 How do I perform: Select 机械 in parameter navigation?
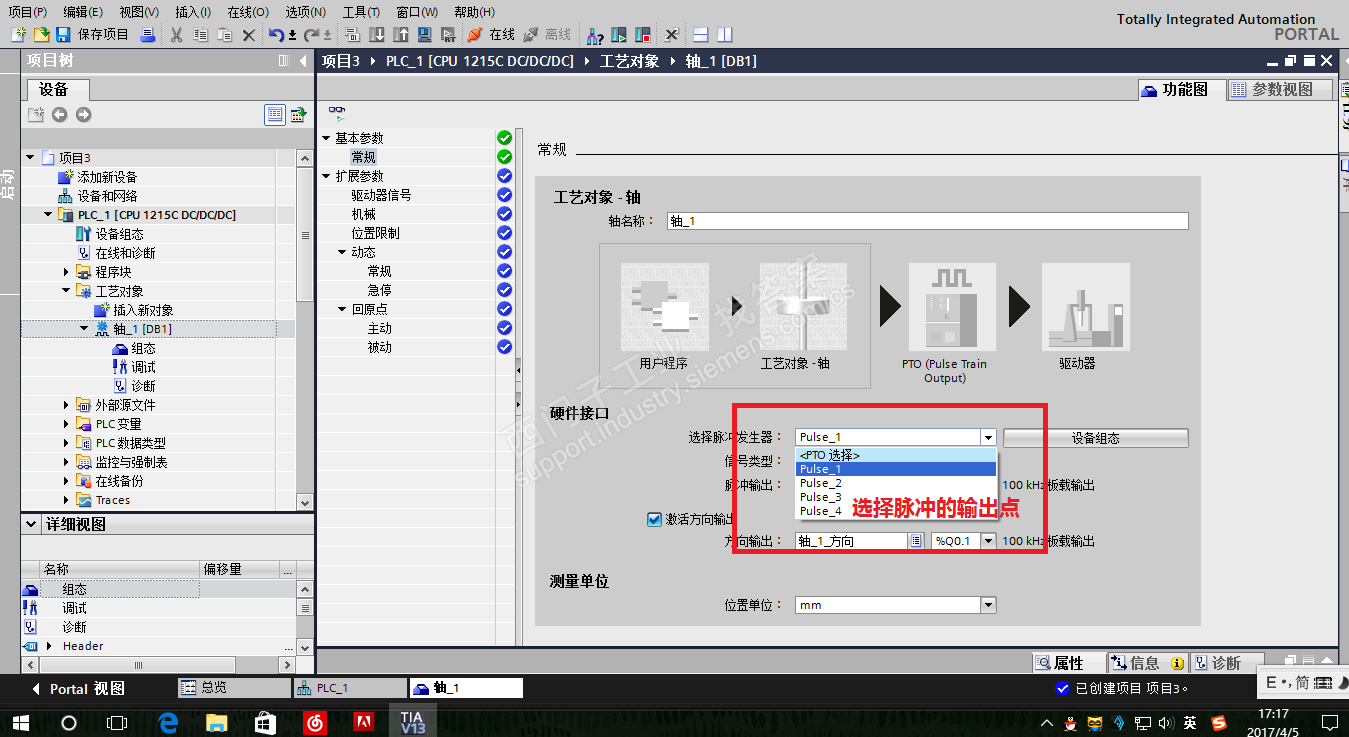[363, 214]
